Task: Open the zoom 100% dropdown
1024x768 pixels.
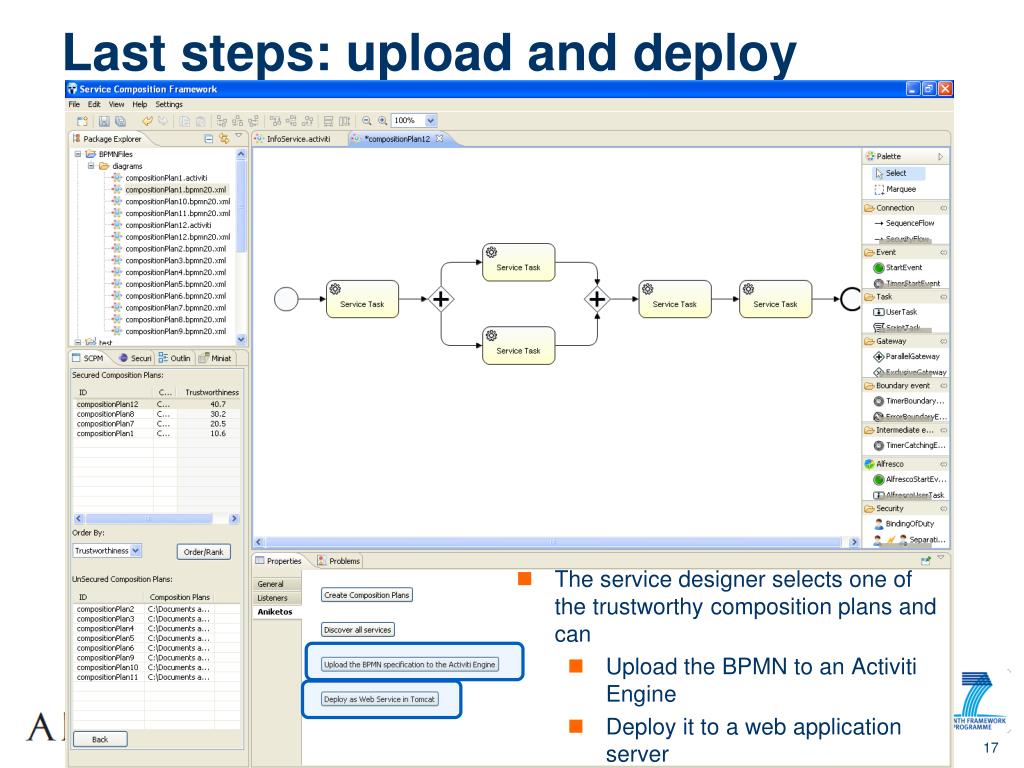Action: point(430,120)
